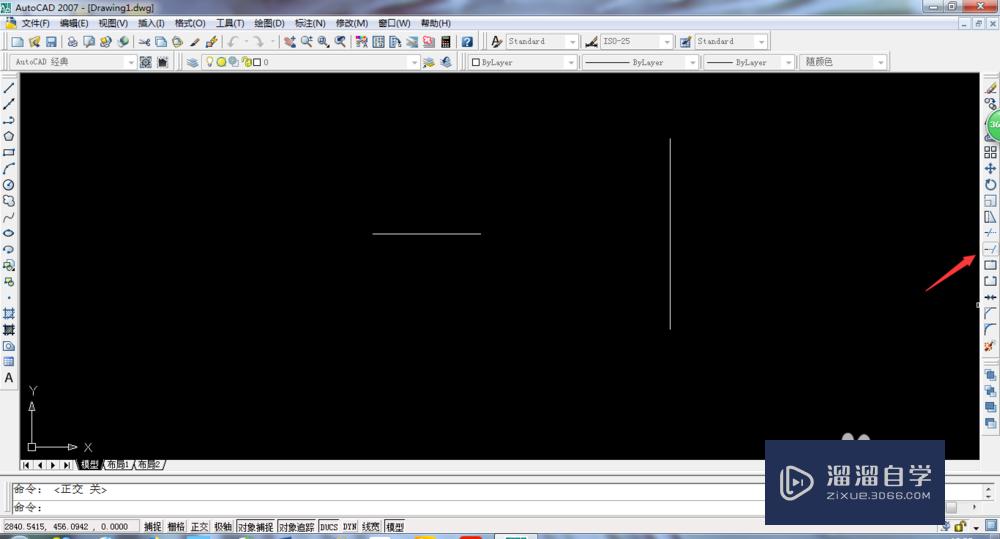
Task: Click the Plot print icon
Action: coord(72,41)
